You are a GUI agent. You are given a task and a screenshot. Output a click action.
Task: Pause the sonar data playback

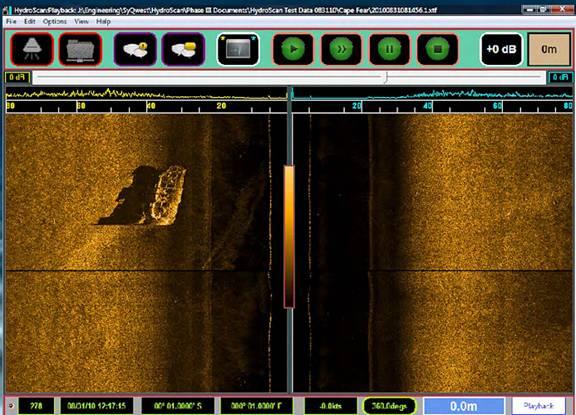[389, 49]
